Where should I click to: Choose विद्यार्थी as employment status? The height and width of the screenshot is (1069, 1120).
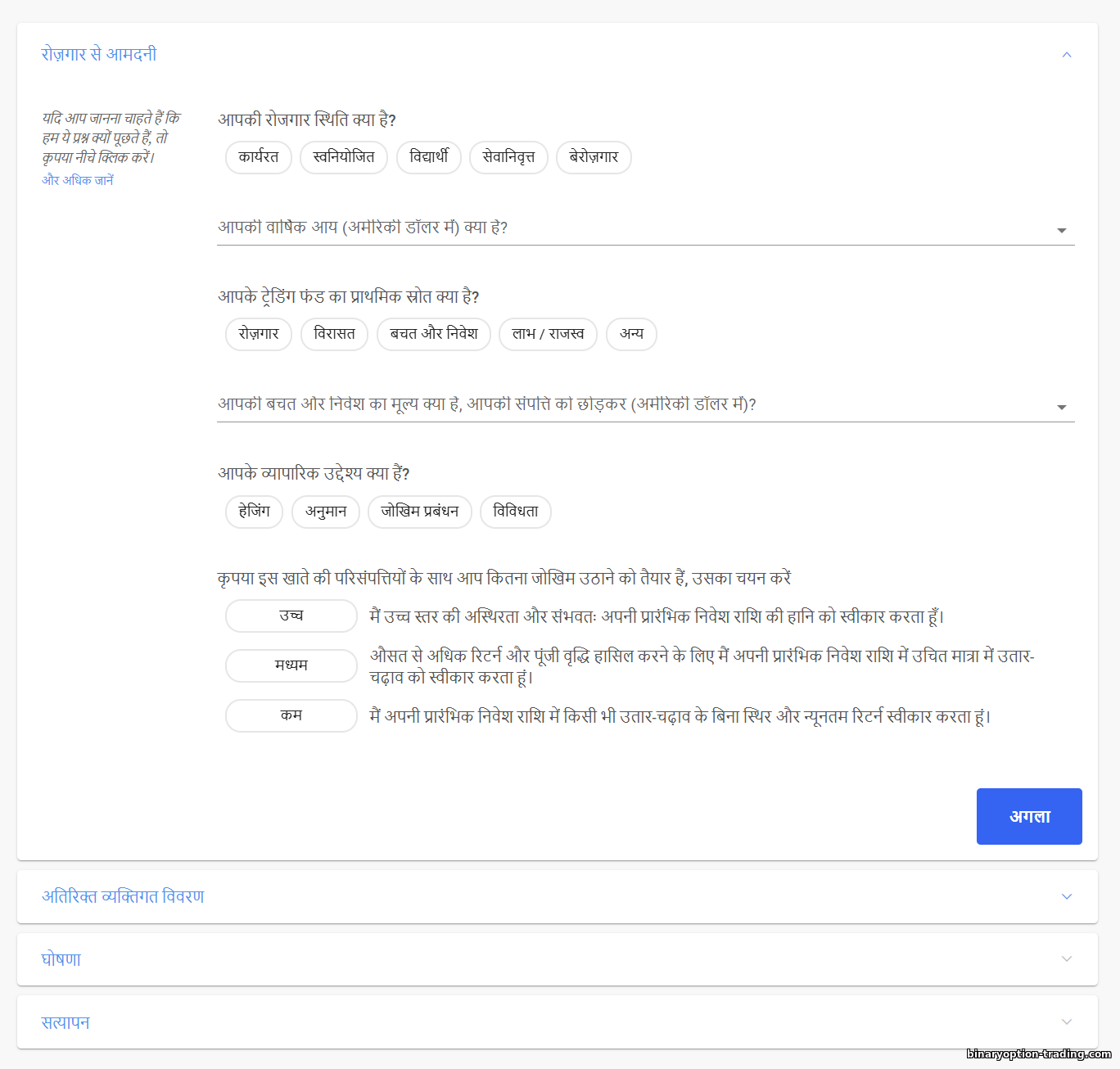429,157
